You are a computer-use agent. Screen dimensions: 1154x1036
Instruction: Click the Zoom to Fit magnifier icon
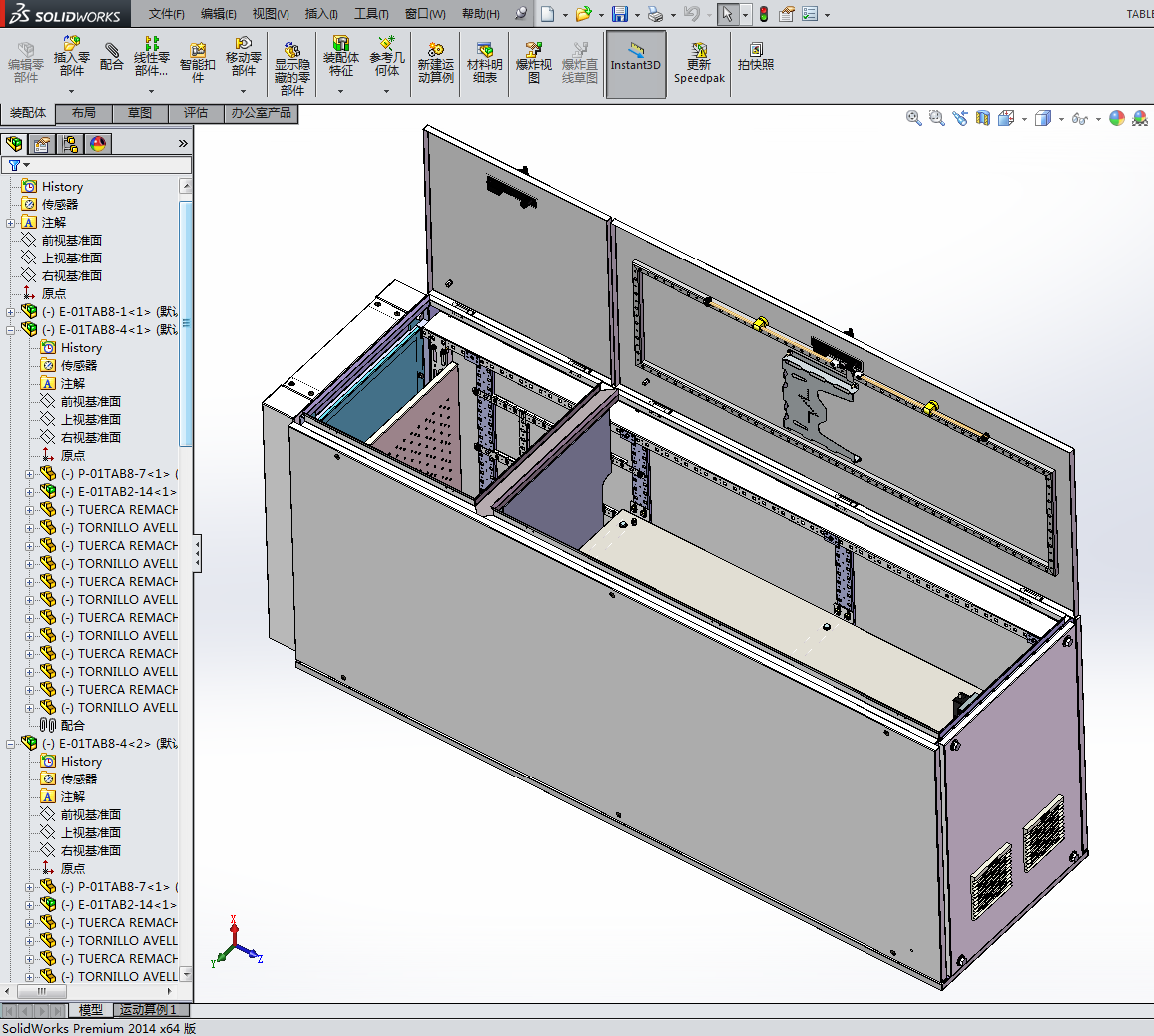(913, 118)
